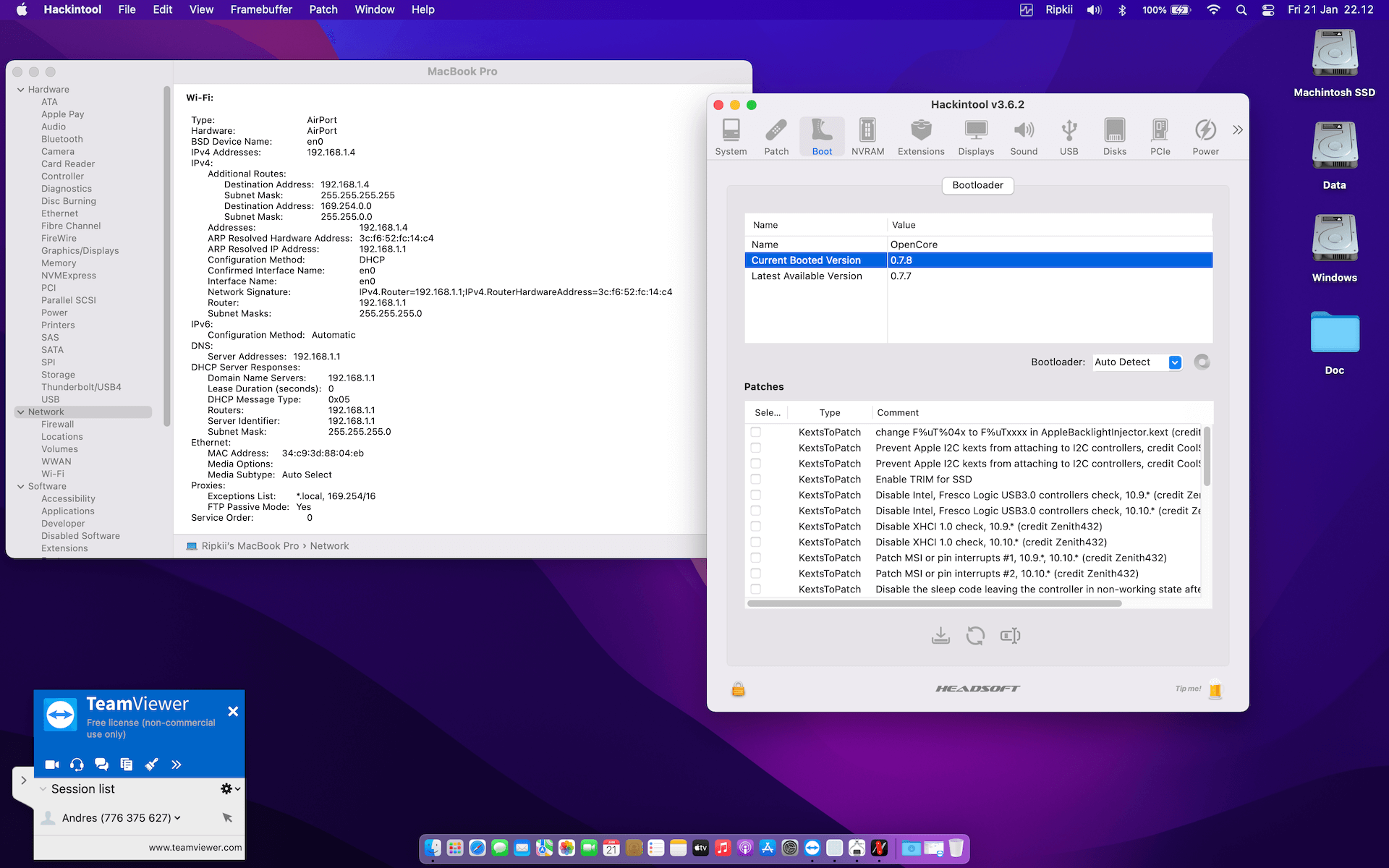Show more Hackintool toolbar items
This screenshot has width=1389, height=868.
tap(1238, 130)
